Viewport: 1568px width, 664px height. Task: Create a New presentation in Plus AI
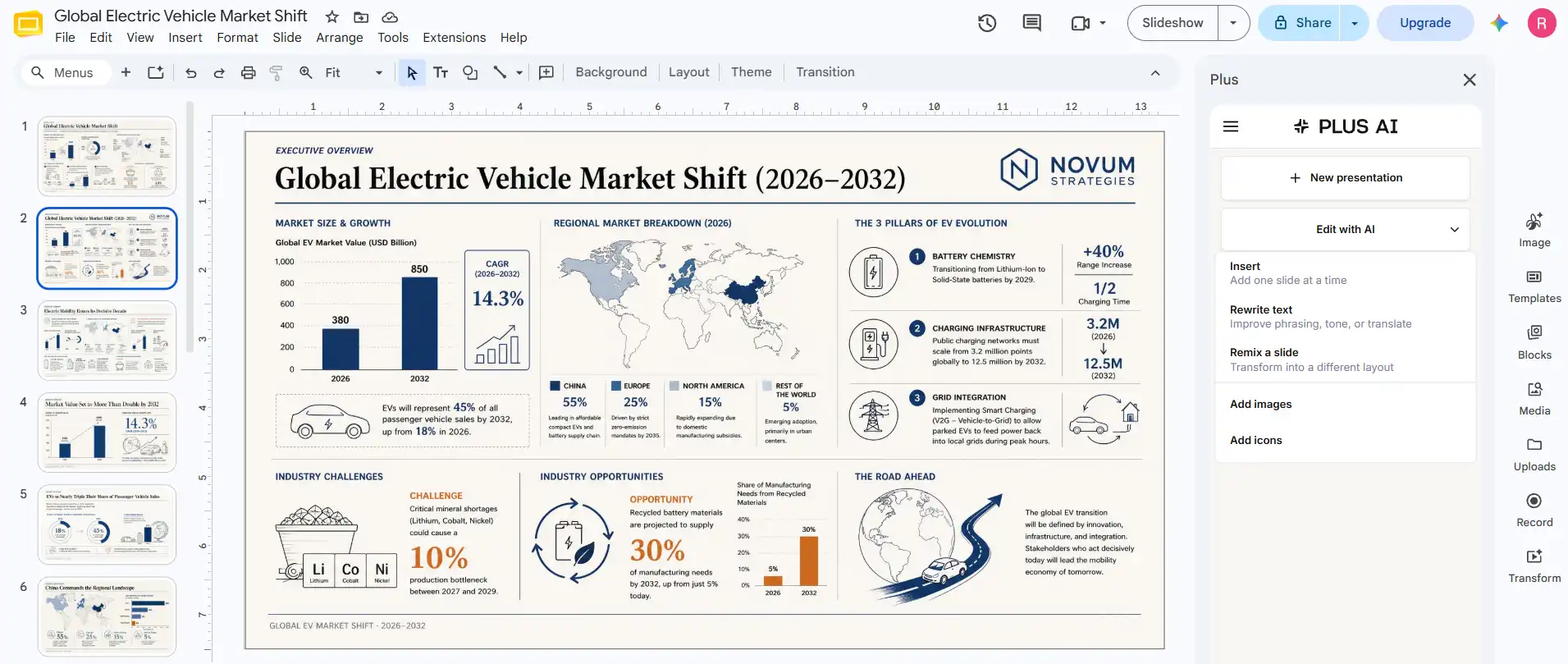click(x=1346, y=178)
